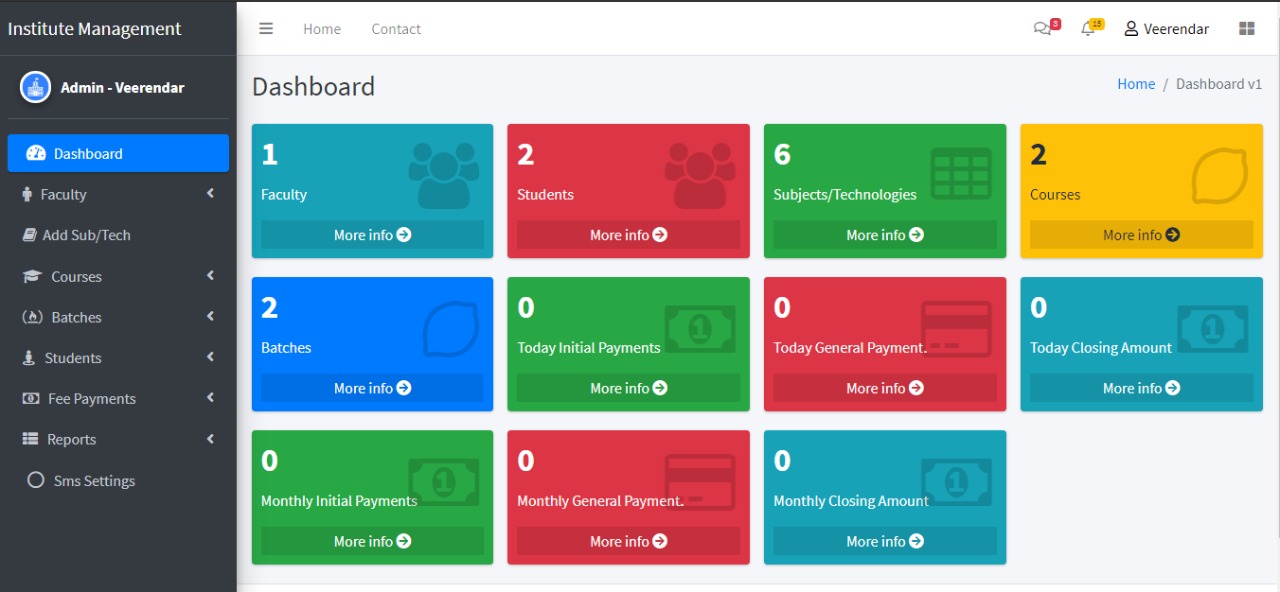Click More info on the Batches card
This screenshot has height=592, width=1280.
click(372, 388)
